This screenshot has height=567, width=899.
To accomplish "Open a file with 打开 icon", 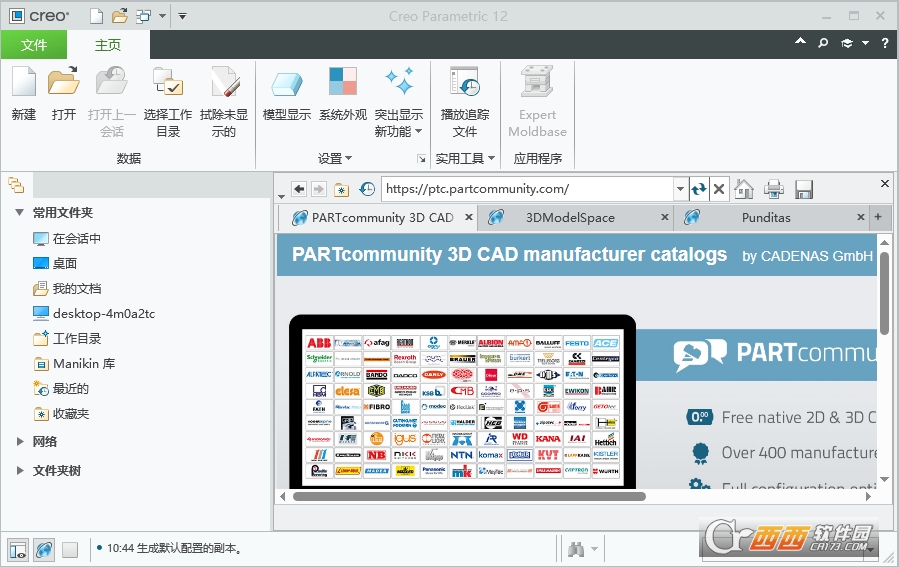I will pos(64,81).
